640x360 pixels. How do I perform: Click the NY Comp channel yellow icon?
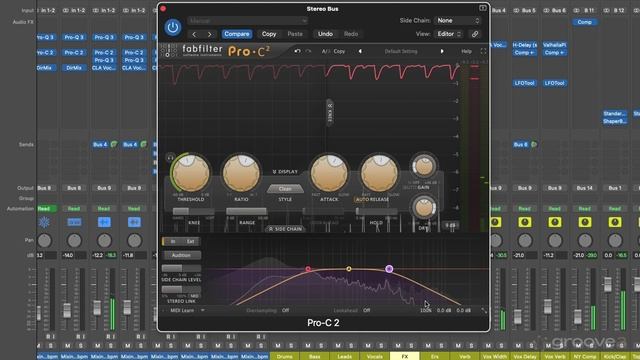(584, 222)
